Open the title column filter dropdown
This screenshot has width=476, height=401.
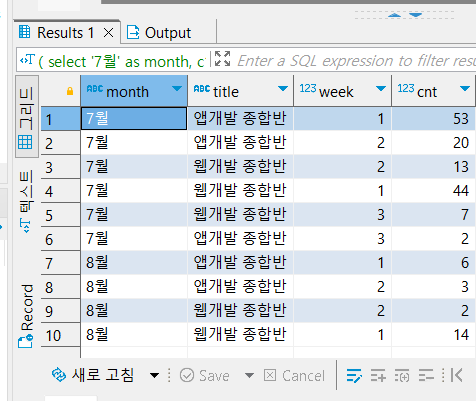click(x=283, y=89)
